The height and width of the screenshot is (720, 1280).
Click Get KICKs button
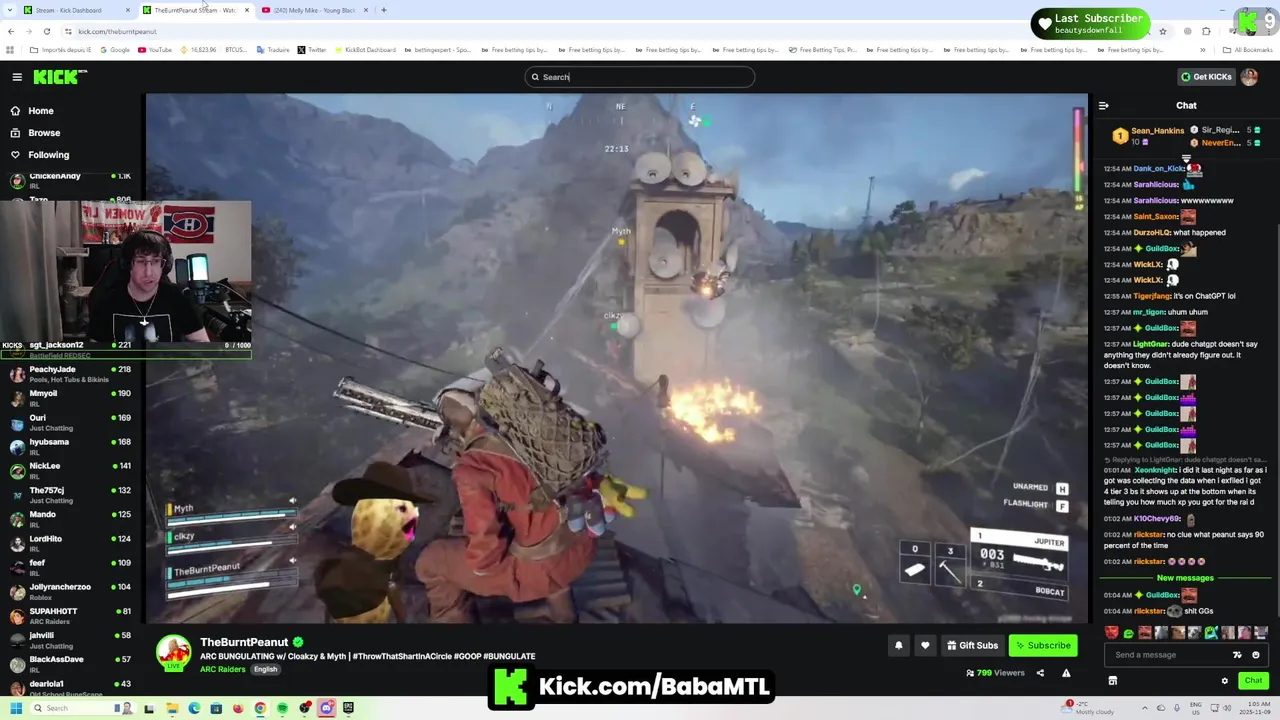coord(1206,77)
